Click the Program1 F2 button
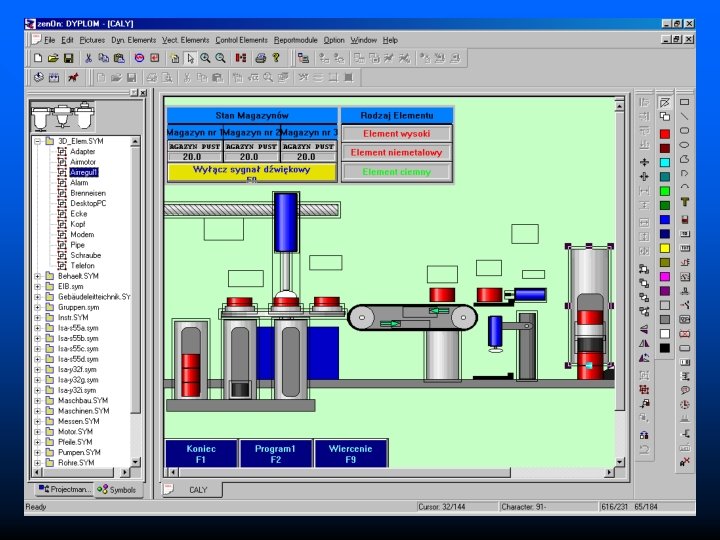Image resolution: width=720 pixels, height=540 pixels. click(276, 454)
